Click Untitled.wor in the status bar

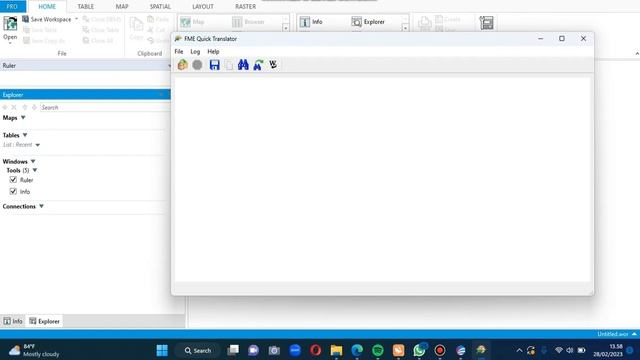(x=613, y=334)
